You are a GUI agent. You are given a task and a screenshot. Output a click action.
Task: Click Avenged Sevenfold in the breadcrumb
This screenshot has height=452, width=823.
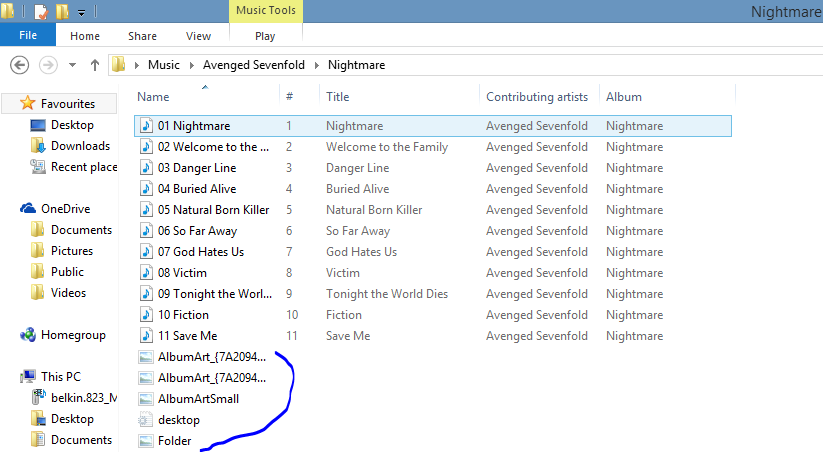(254, 65)
